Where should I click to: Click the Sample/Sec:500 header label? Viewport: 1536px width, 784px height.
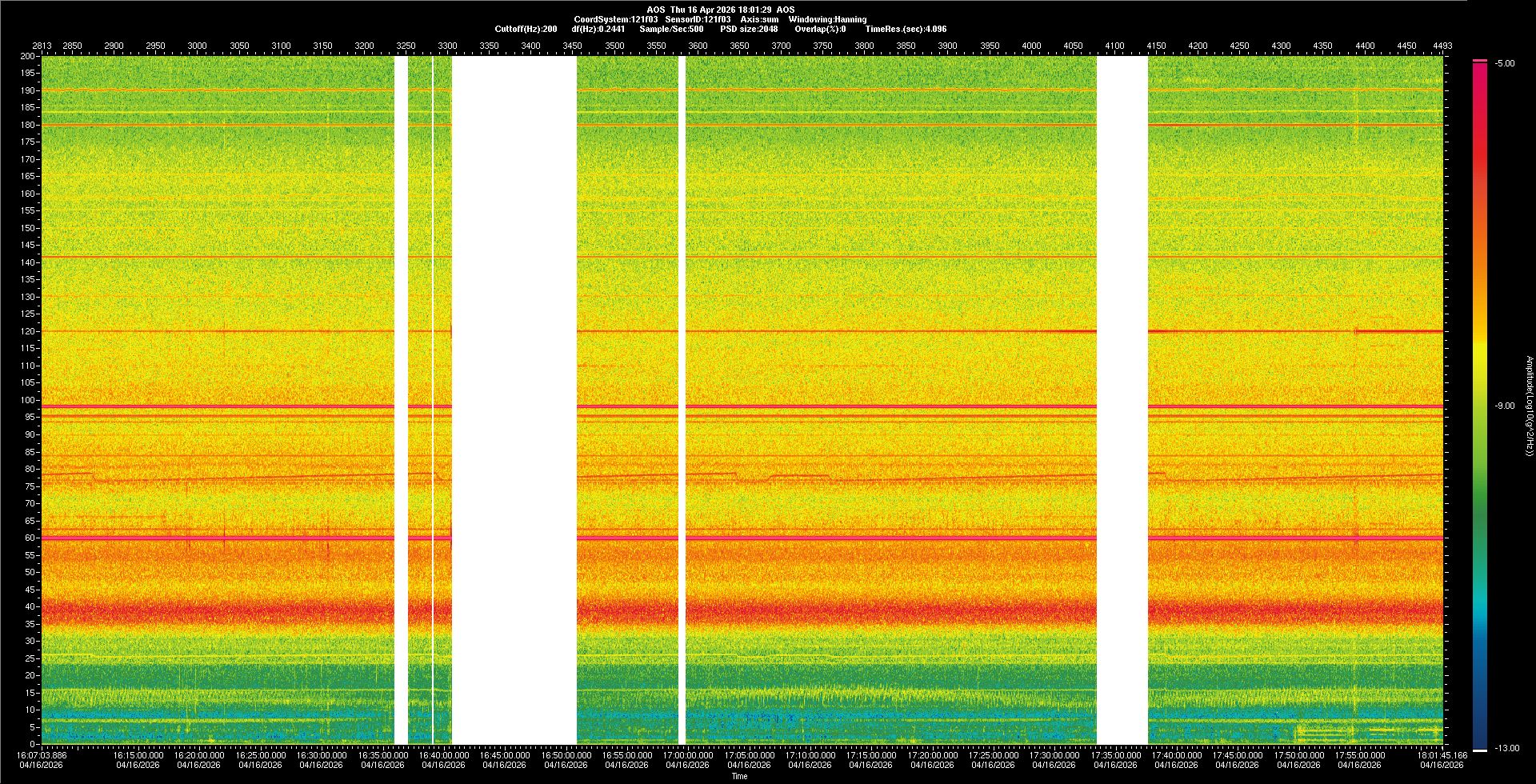[671, 29]
